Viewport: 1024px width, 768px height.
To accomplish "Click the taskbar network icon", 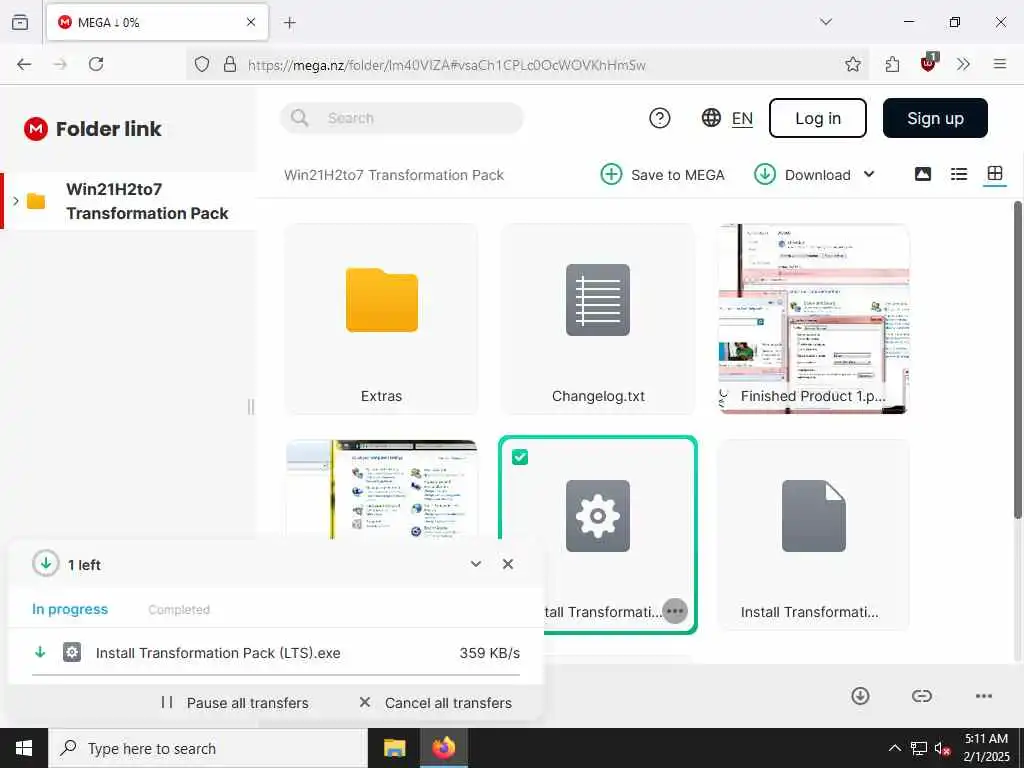I will click(x=919, y=748).
